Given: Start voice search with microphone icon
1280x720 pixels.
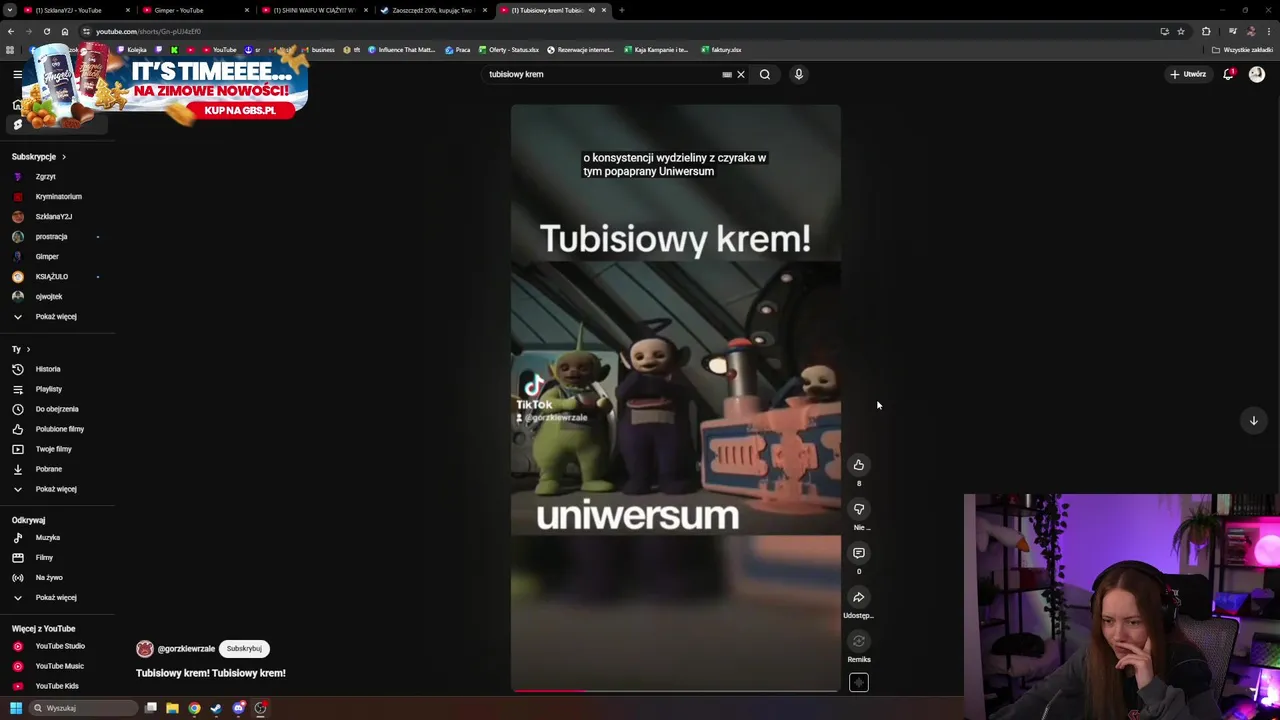Looking at the screenshot, I should coord(798,74).
